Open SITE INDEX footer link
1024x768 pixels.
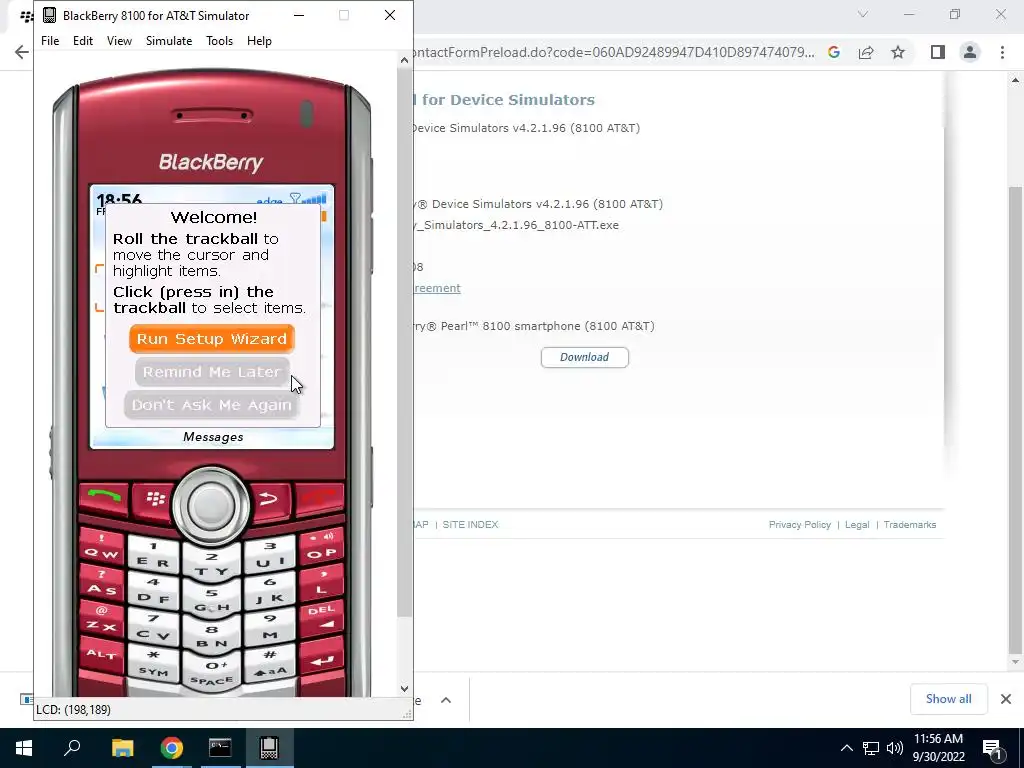click(x=470, y=524)
